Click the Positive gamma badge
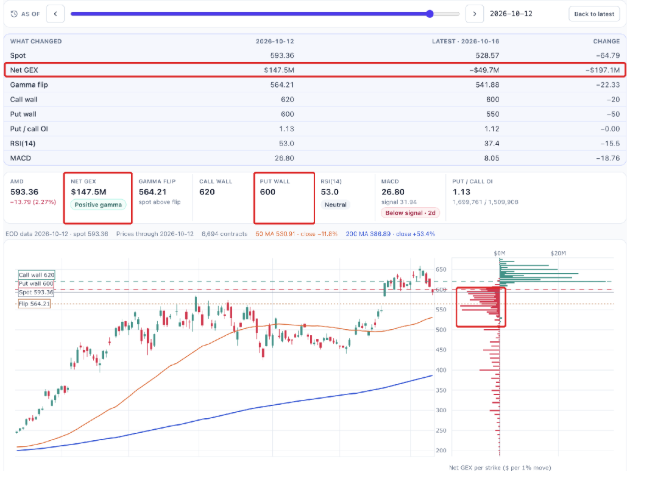Screen dimensions: 645x478 point(98,204)
